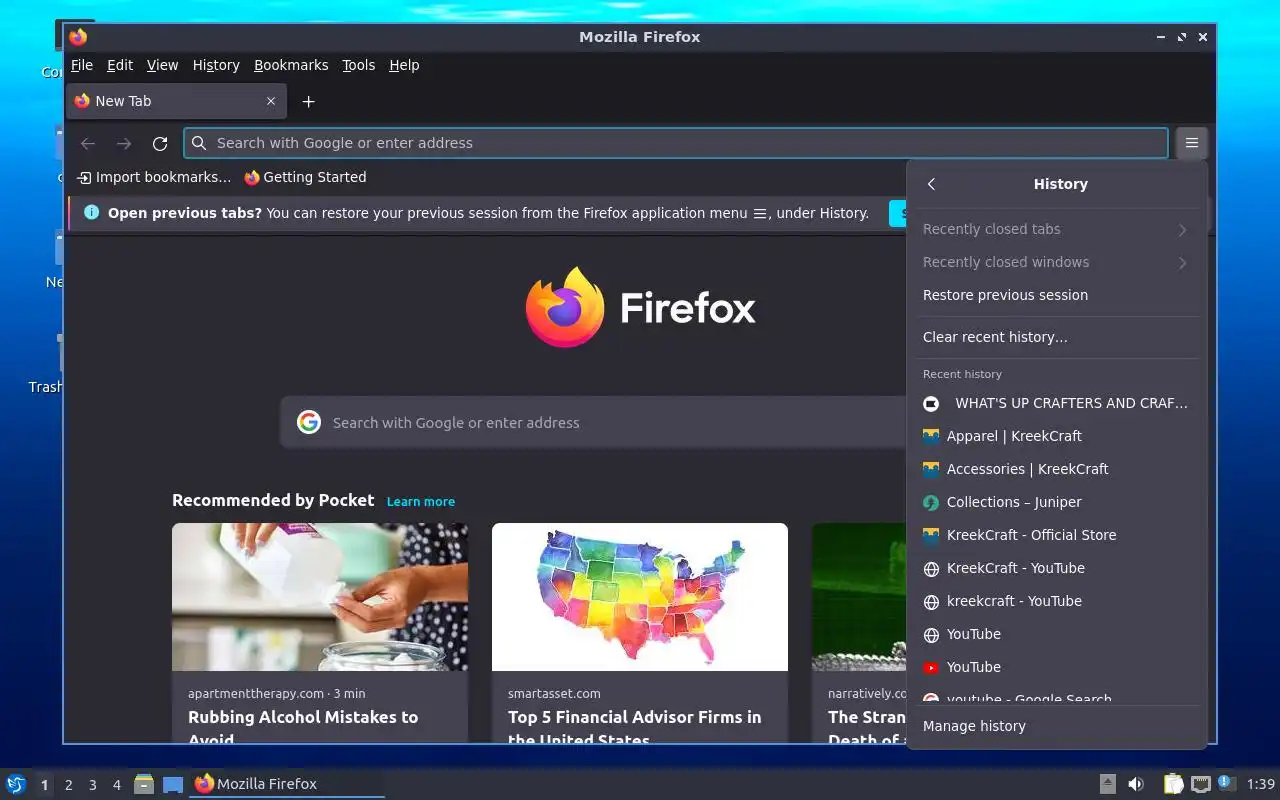Click the notification tray icon with blue badge
The width and height of the screenshot is (1280, 800).
point(1227,783)
